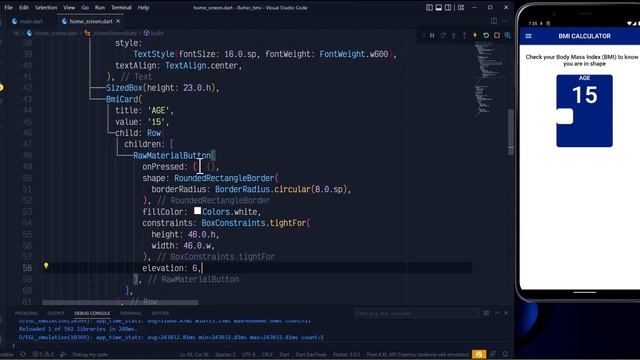Image resolution: width=640 pixels, height=360 pixels.
Task: Open the Selection menu
Action: click(x=46, y=7)
